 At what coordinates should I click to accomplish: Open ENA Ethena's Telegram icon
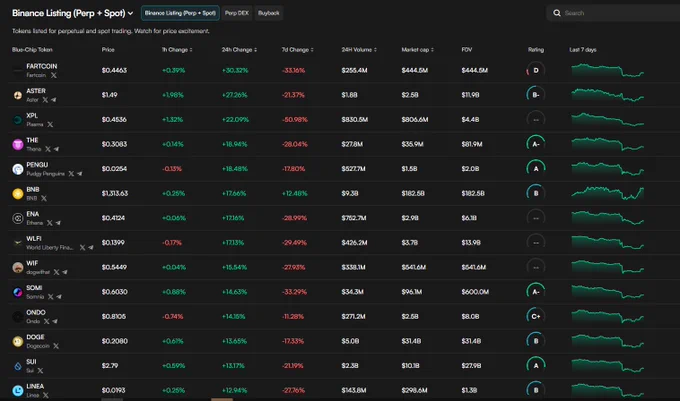point(58,223)
